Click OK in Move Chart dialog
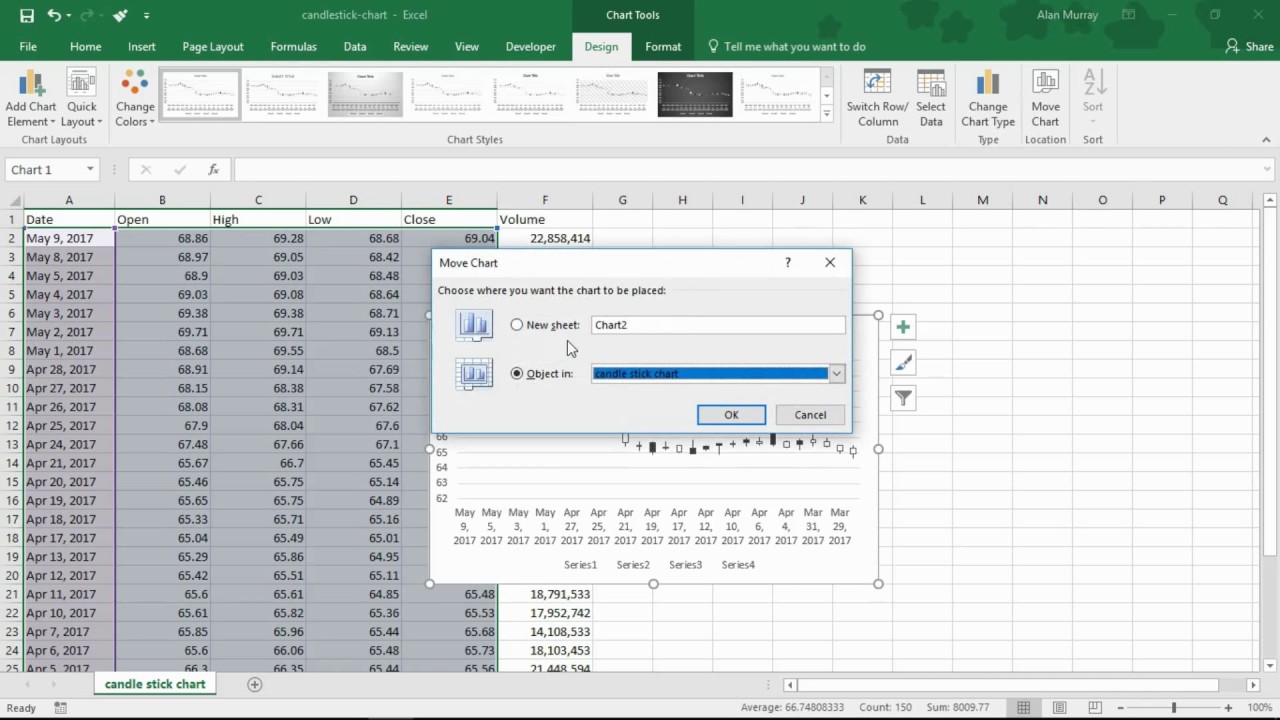 (731, 415)
